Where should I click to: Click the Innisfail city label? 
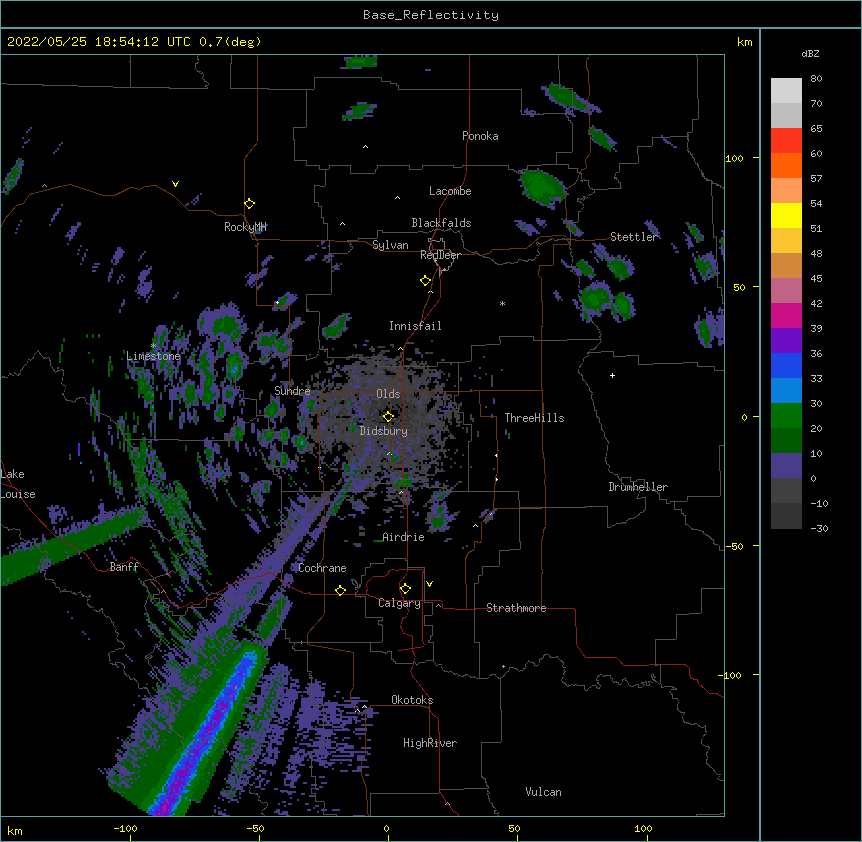coord(415,326)
